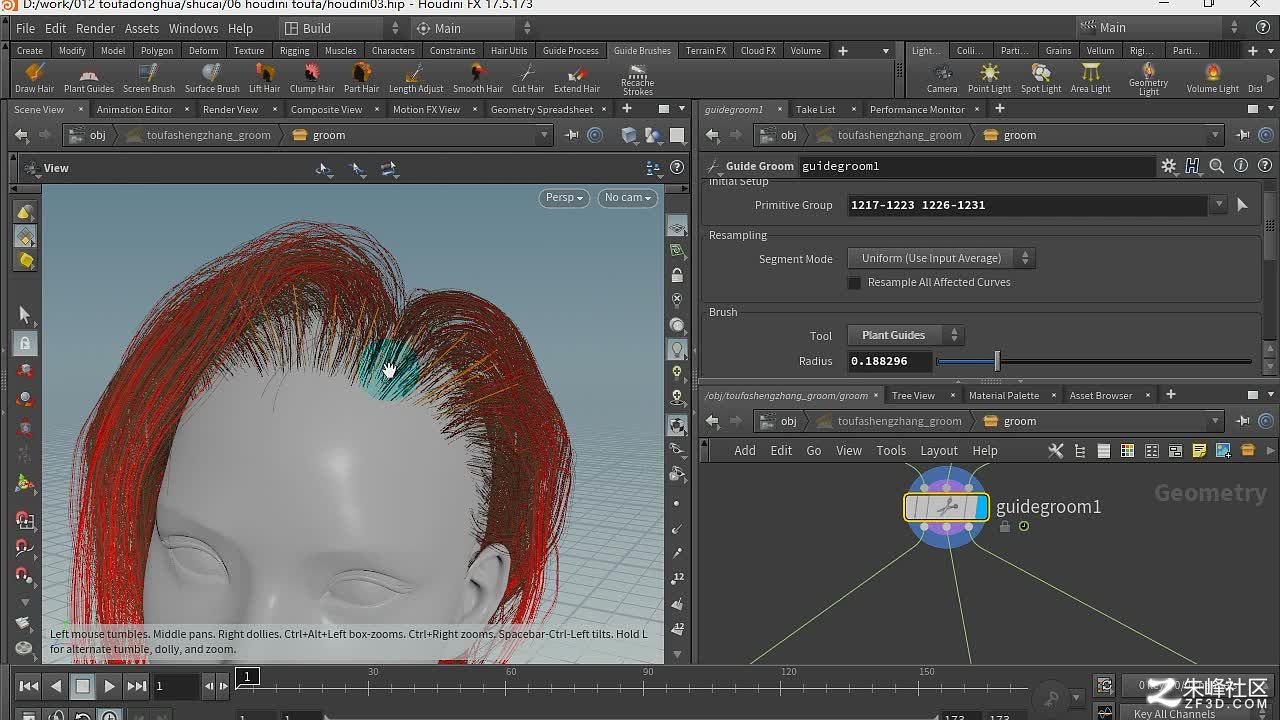1280x720 pixels.
Task: Expand the scene view path dropdown arrow
Action: coord(544,135)
